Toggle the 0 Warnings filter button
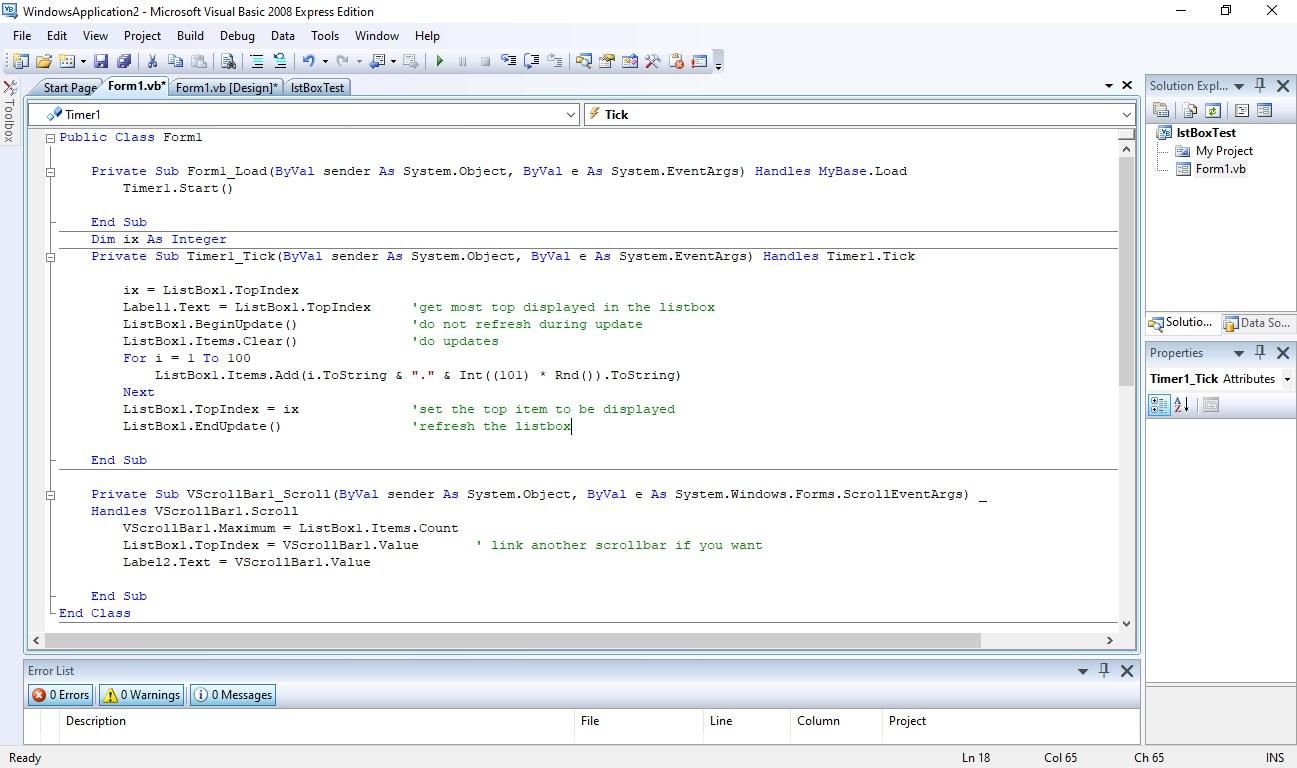Image resolution: width=1297 pixels, height=768 pixels. pyautogui.click(x=142, y=695)
